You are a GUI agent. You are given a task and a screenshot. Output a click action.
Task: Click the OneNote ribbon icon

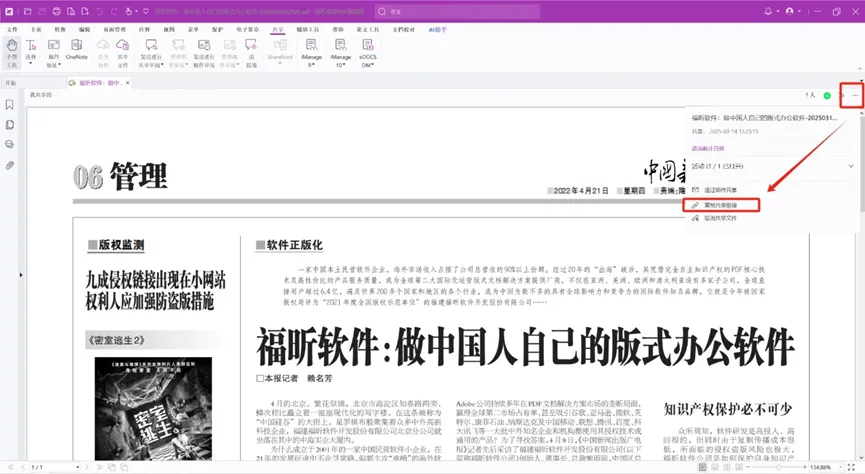coord(77,49)
